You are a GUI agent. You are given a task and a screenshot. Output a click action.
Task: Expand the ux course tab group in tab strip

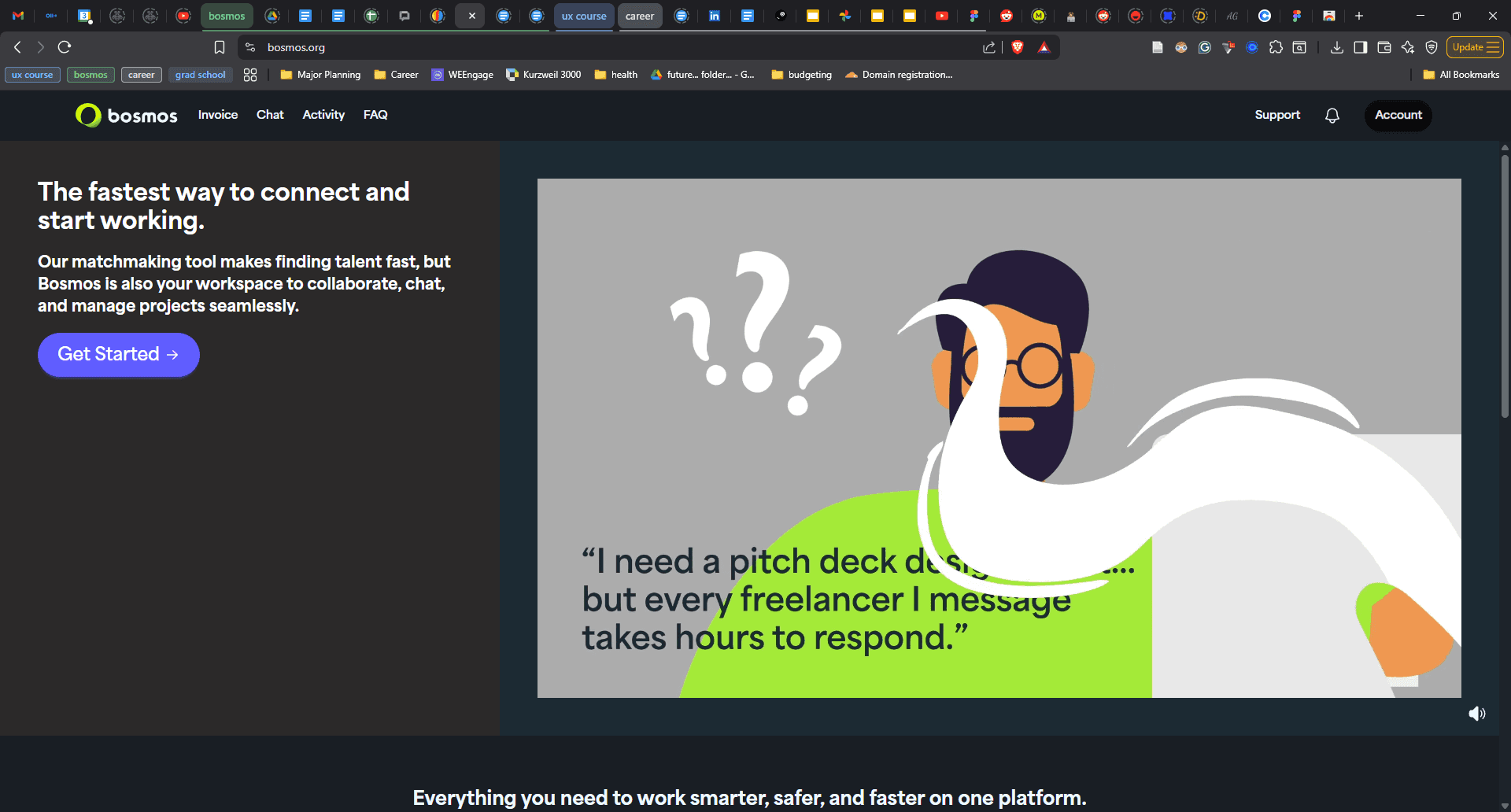tap(584, 16)
